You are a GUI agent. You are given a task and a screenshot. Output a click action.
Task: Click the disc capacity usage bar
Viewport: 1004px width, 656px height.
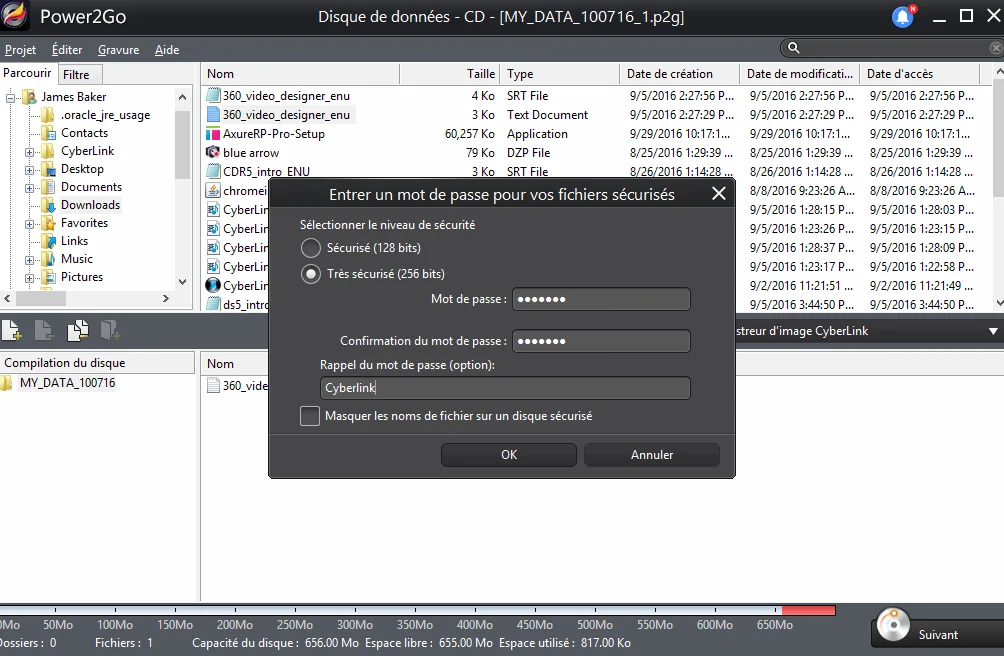click(x=417, y=611)
